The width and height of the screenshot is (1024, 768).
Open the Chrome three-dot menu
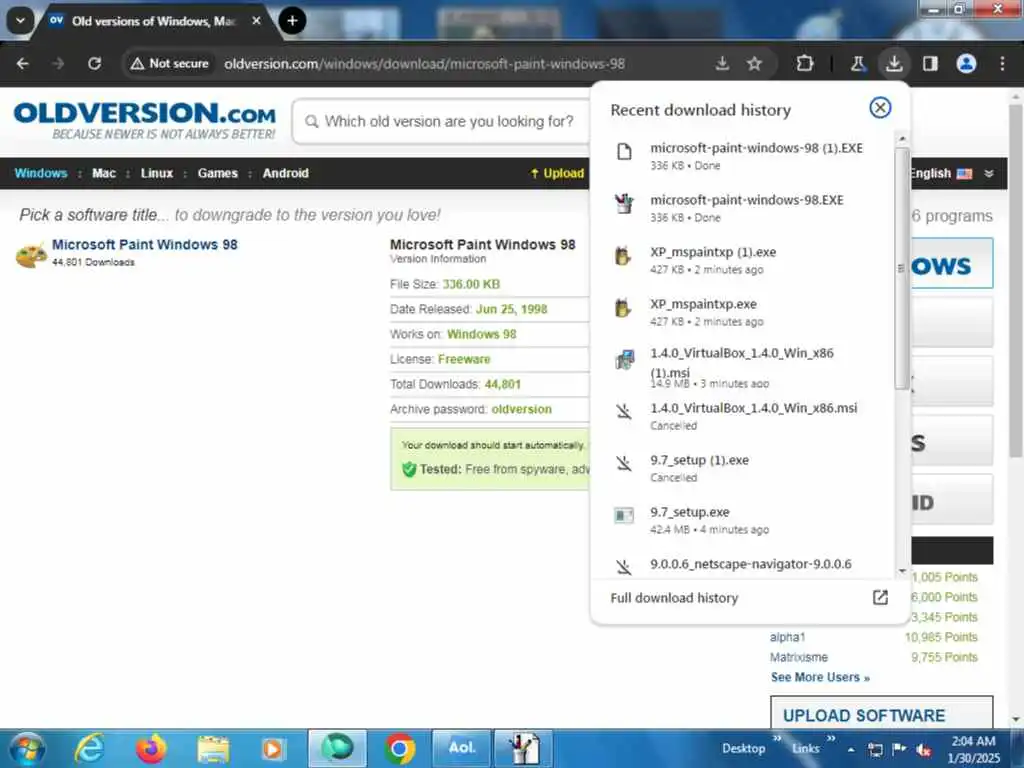[x=1002, y=63]
